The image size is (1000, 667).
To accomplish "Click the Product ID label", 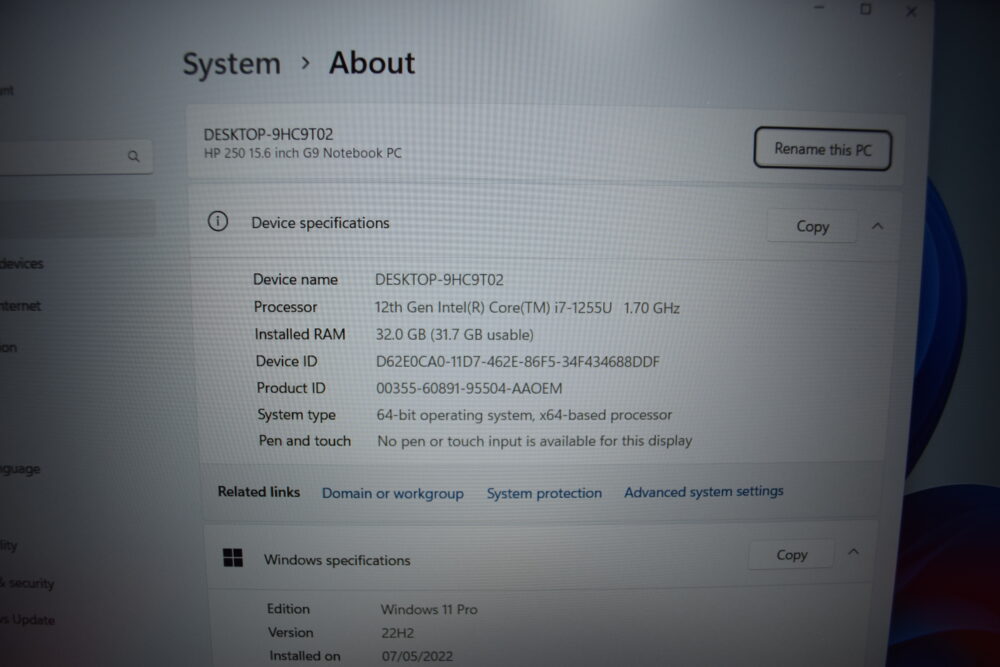I will coord(291,388).
